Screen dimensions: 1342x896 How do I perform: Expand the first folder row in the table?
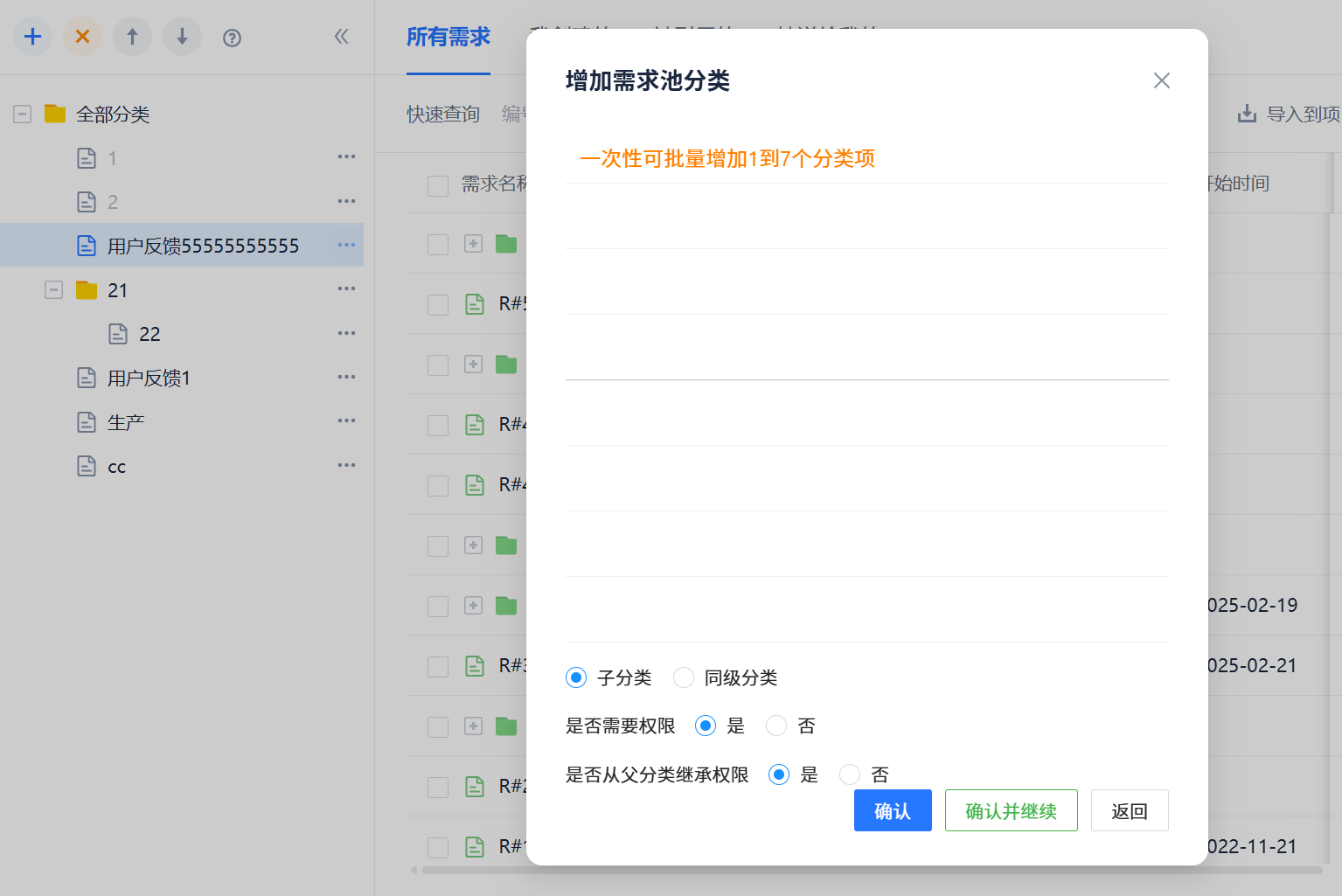coord(473,243)
